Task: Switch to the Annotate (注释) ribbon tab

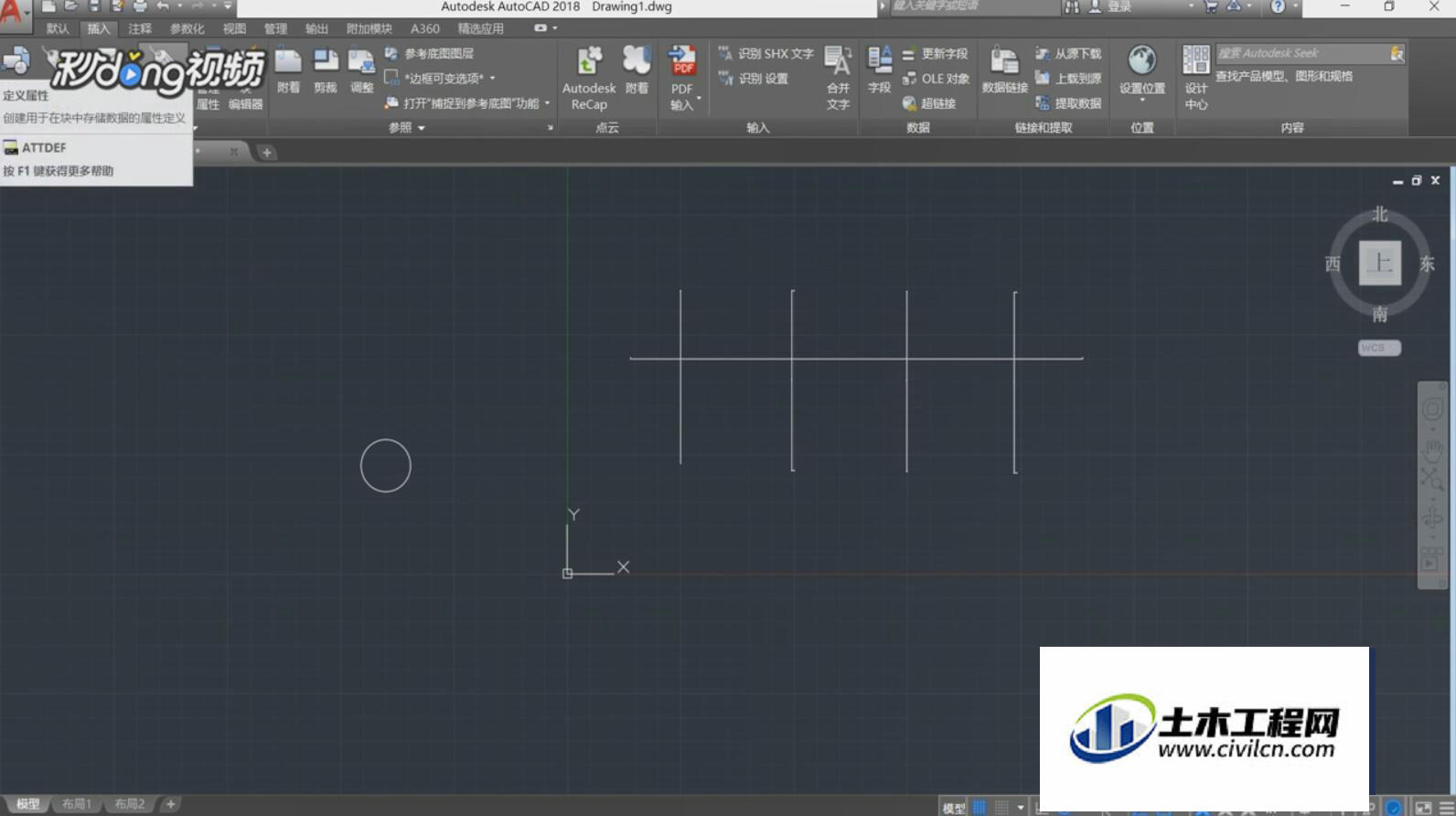Action: point(140,28)
